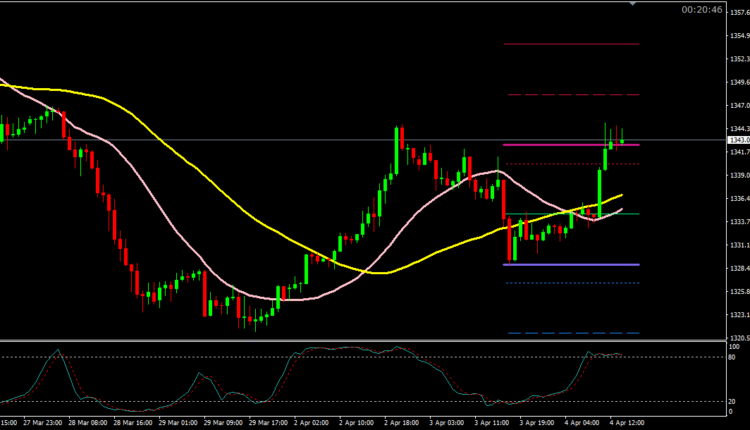Click the current price label 1343.0

(x=738, y=140)
